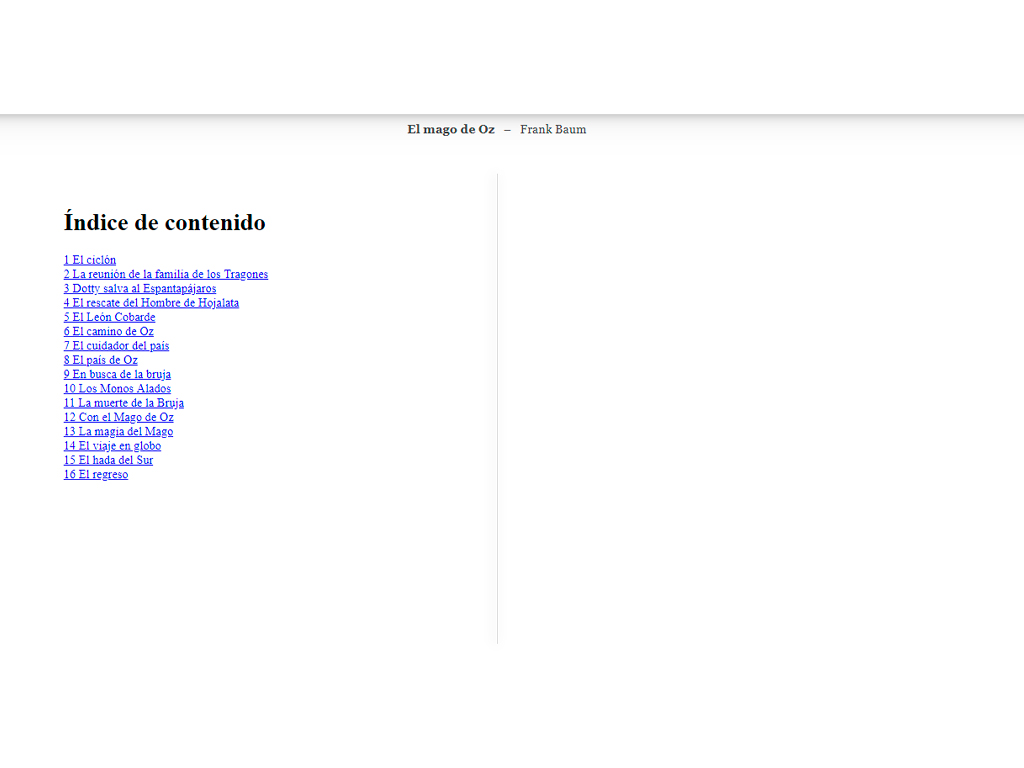Go to chapter 10 Los Monos Alados

[x=117, y=389]
